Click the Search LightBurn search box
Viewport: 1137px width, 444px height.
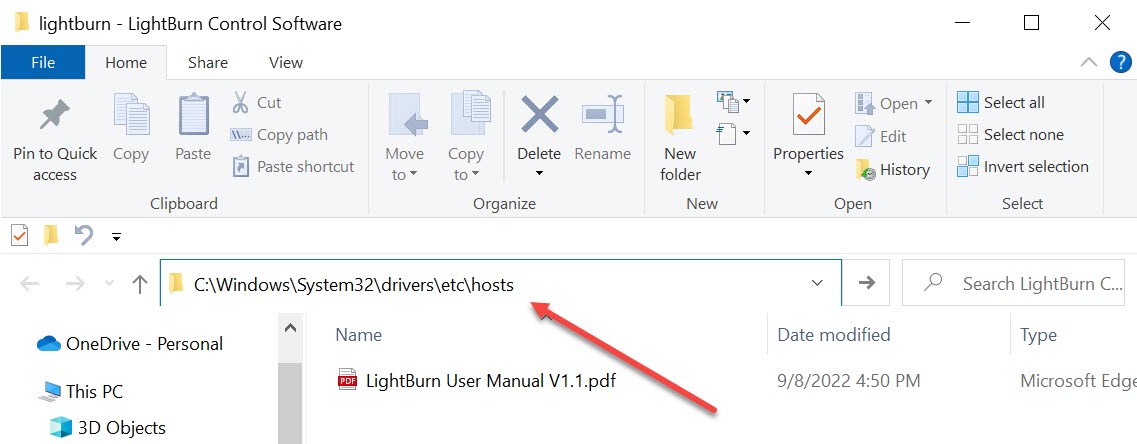(1020, 283)
